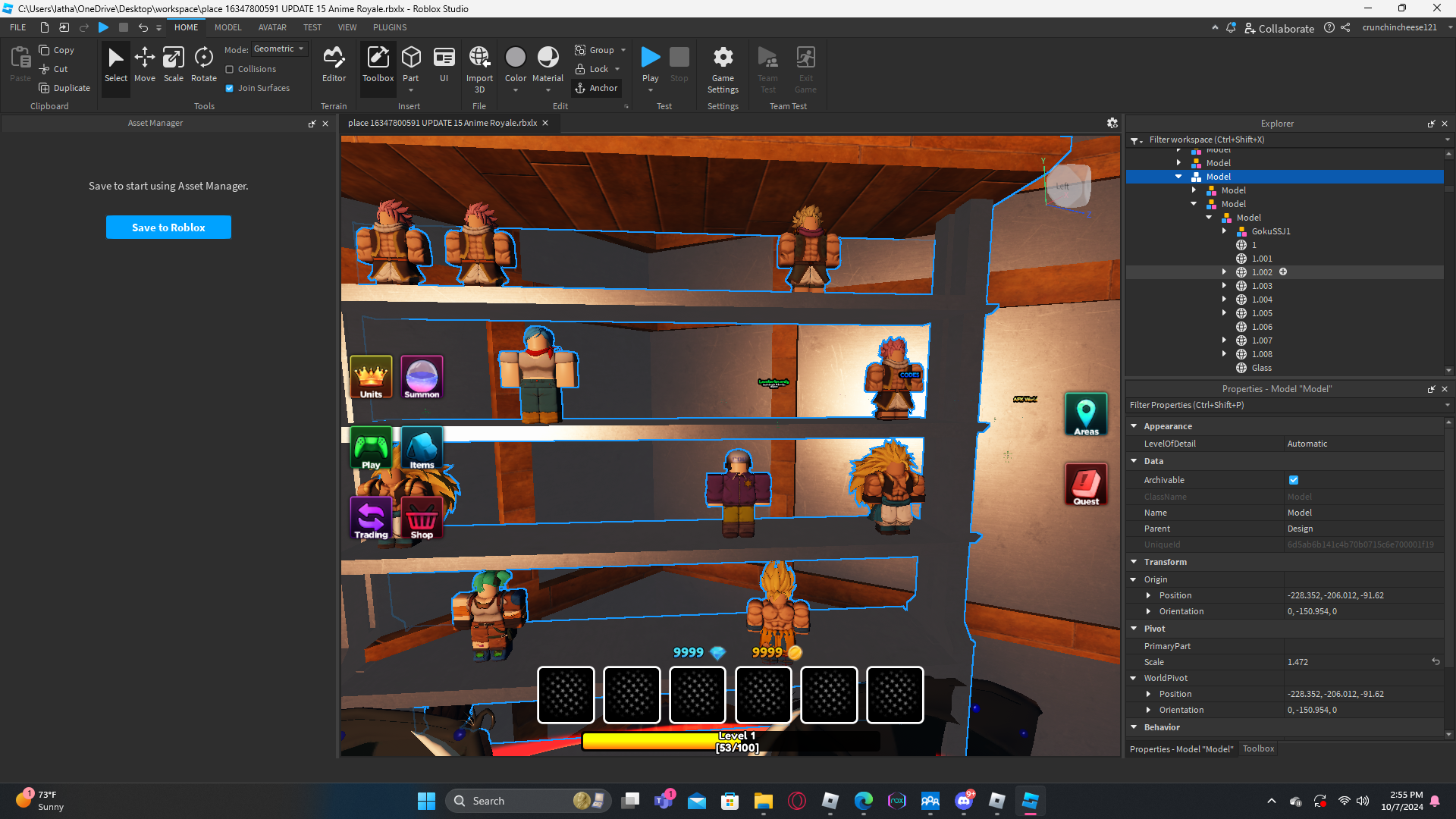Open the Terrain Editor

(334, 64)
